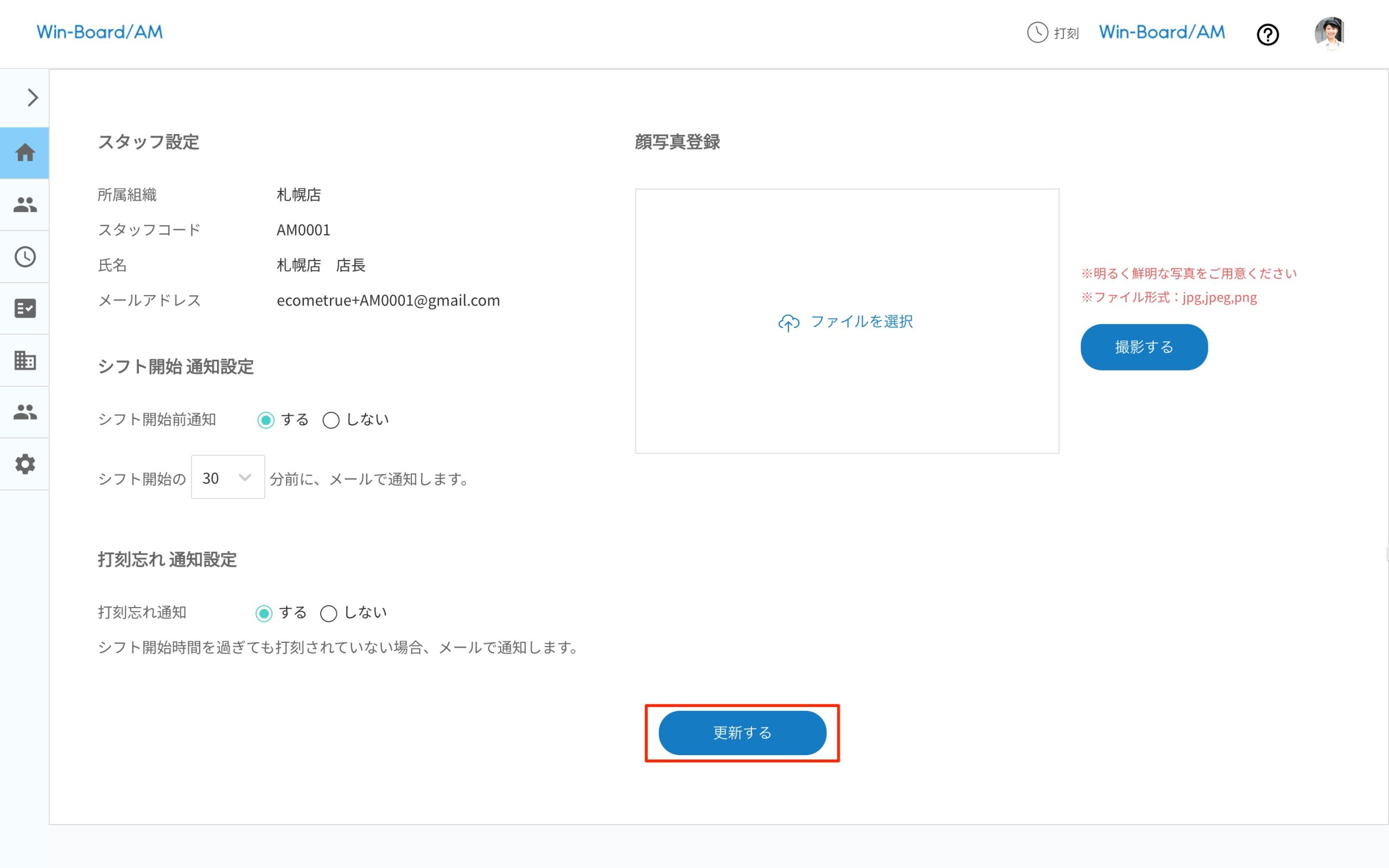This screenshot has height=868, width=1389.
Task: Expand the collapsed sidebar with the chevron
Action: tap(31, 97)
